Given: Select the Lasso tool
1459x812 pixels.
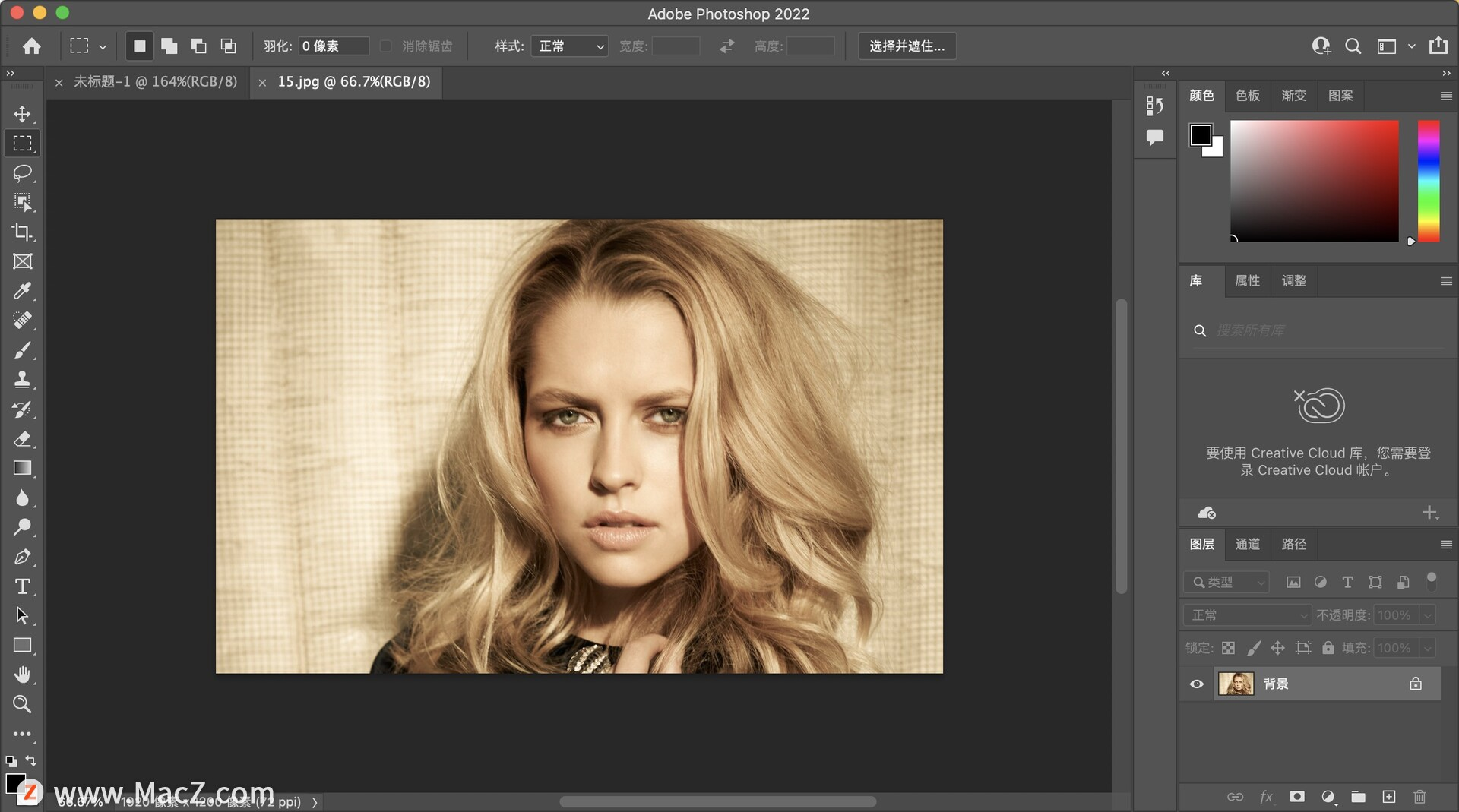Looking at the screenshot, I should pyautogui.click(x=22, y=173).
